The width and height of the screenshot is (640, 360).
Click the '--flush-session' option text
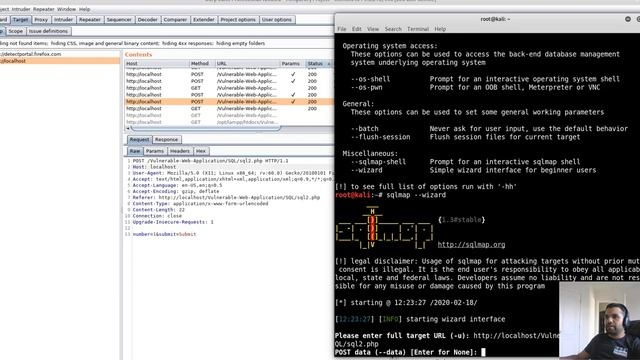(x=380, y=137)
